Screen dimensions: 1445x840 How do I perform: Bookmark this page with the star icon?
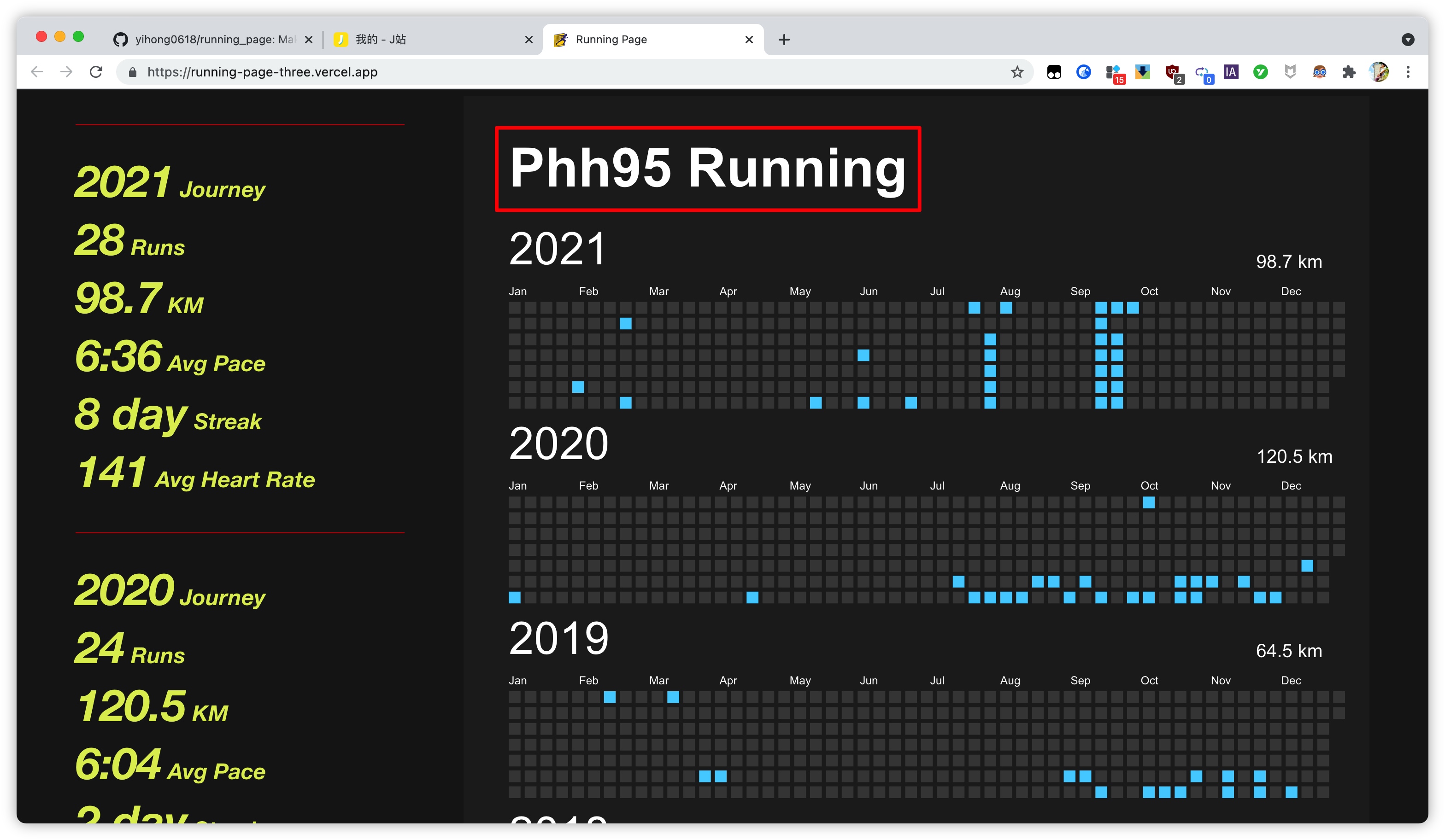pyautogui.click(x=1016, y=72)
